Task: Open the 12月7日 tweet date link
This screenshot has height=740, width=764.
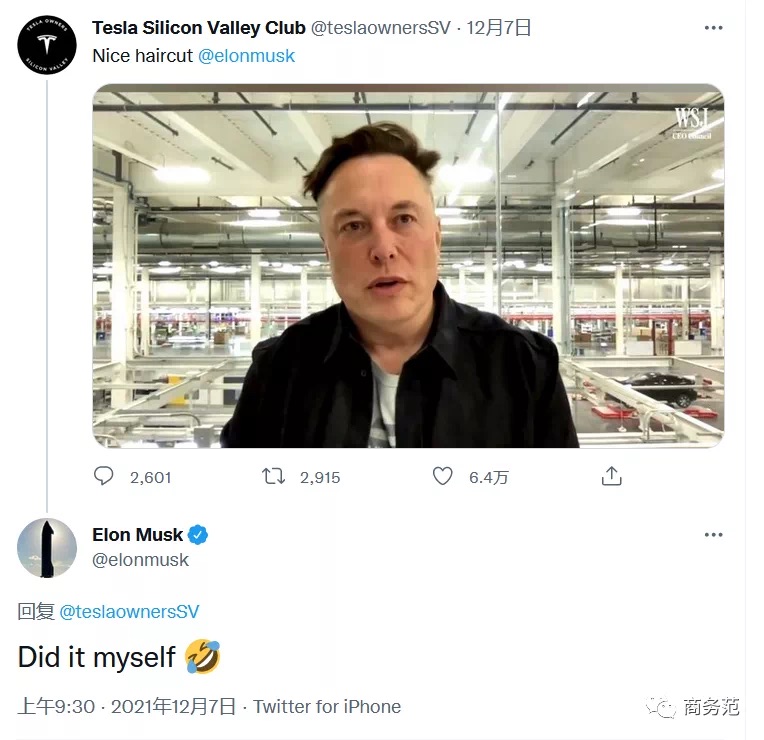Action: click(498, 28)
